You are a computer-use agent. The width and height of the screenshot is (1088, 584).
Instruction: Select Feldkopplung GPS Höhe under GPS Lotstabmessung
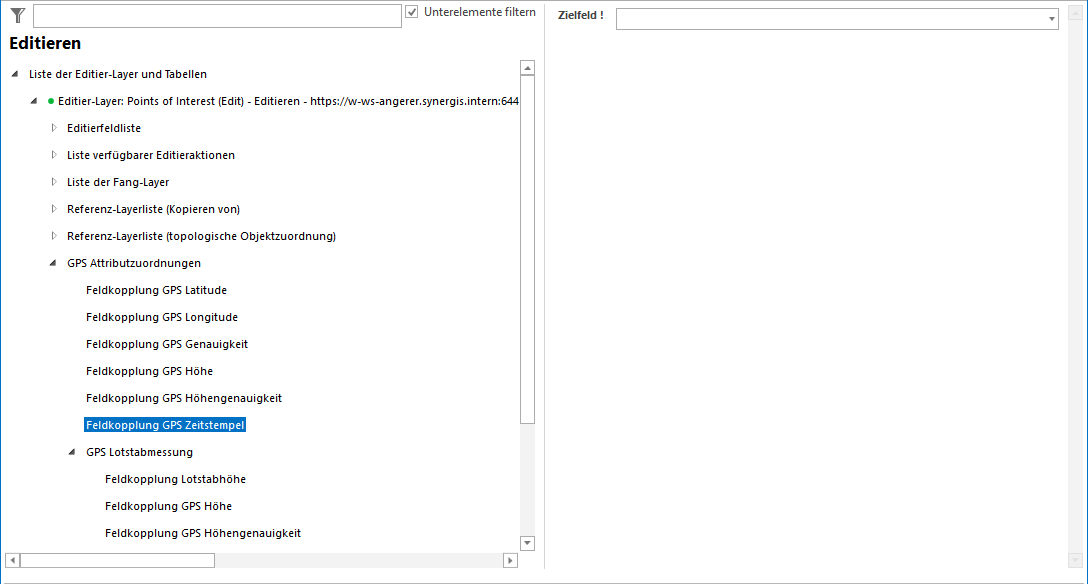[169, 506]
